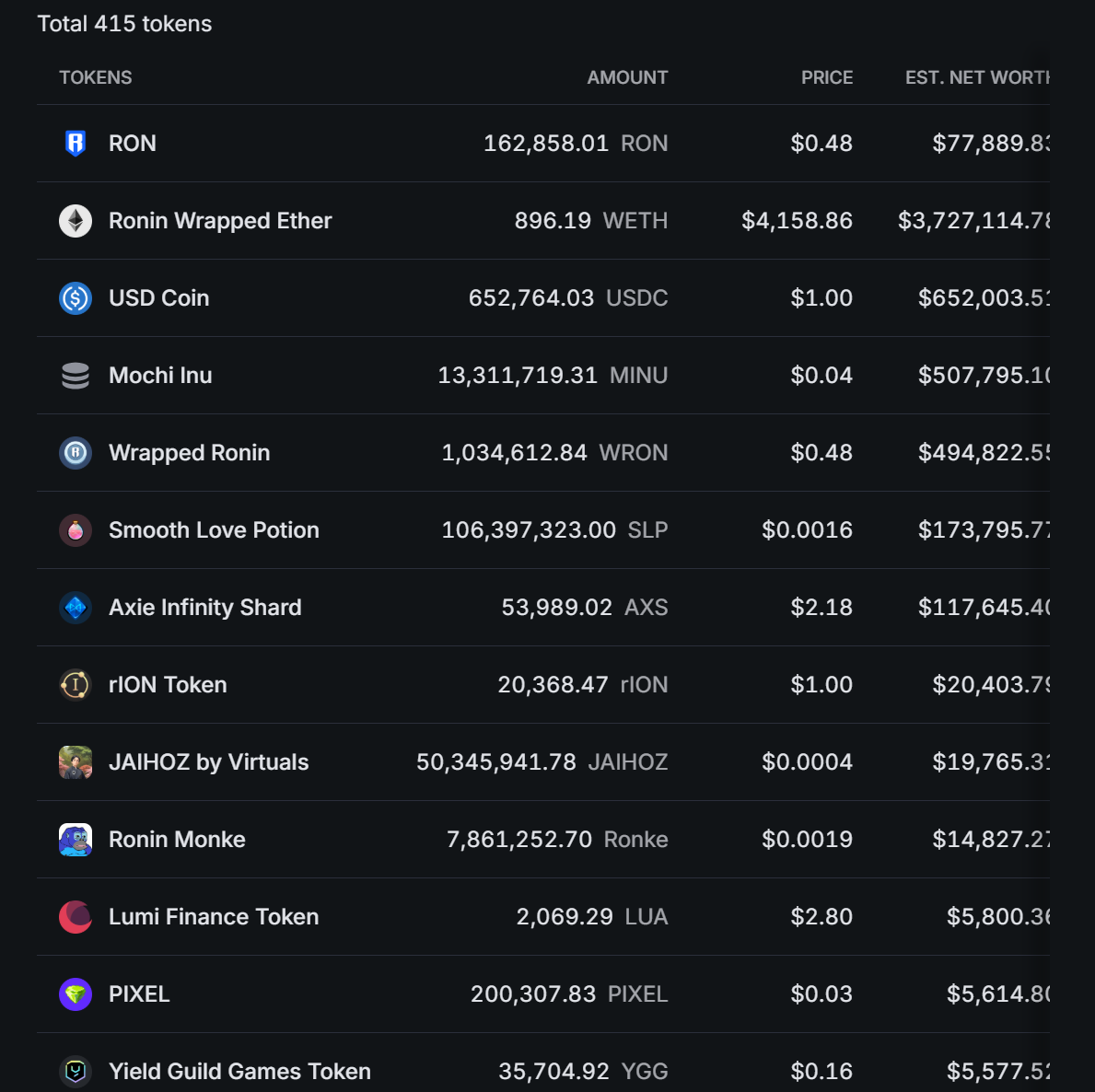Image resolution: width=1095 pixels, height=1092 pixels.
Task: Click the $494,822 WRON net worth value
Action: coord(984,453)
